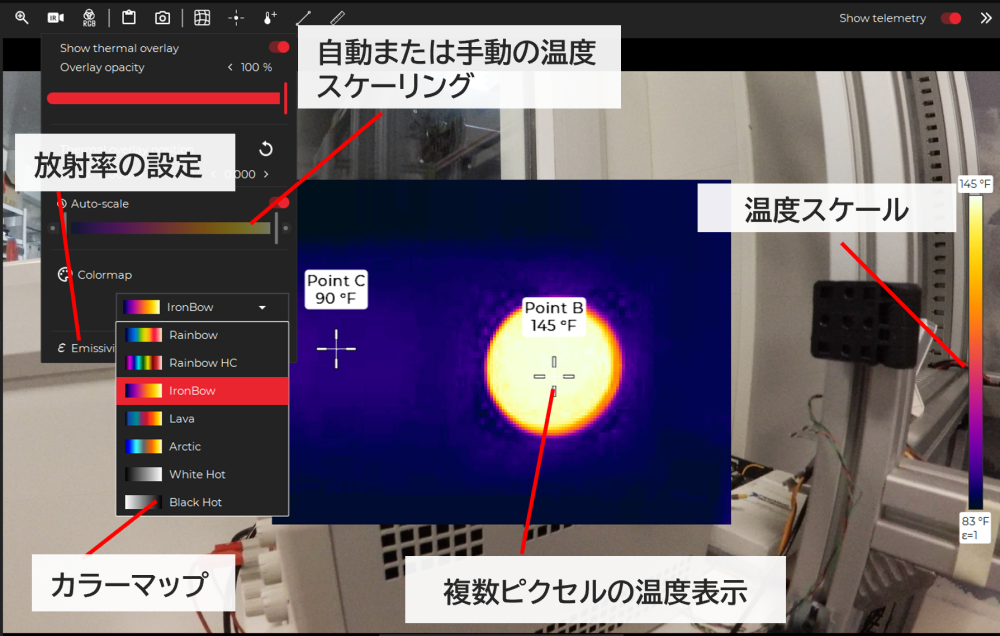Click the right dot of scale range
Viewport: 1000px width, 636px height.
[x=286, y=228]
